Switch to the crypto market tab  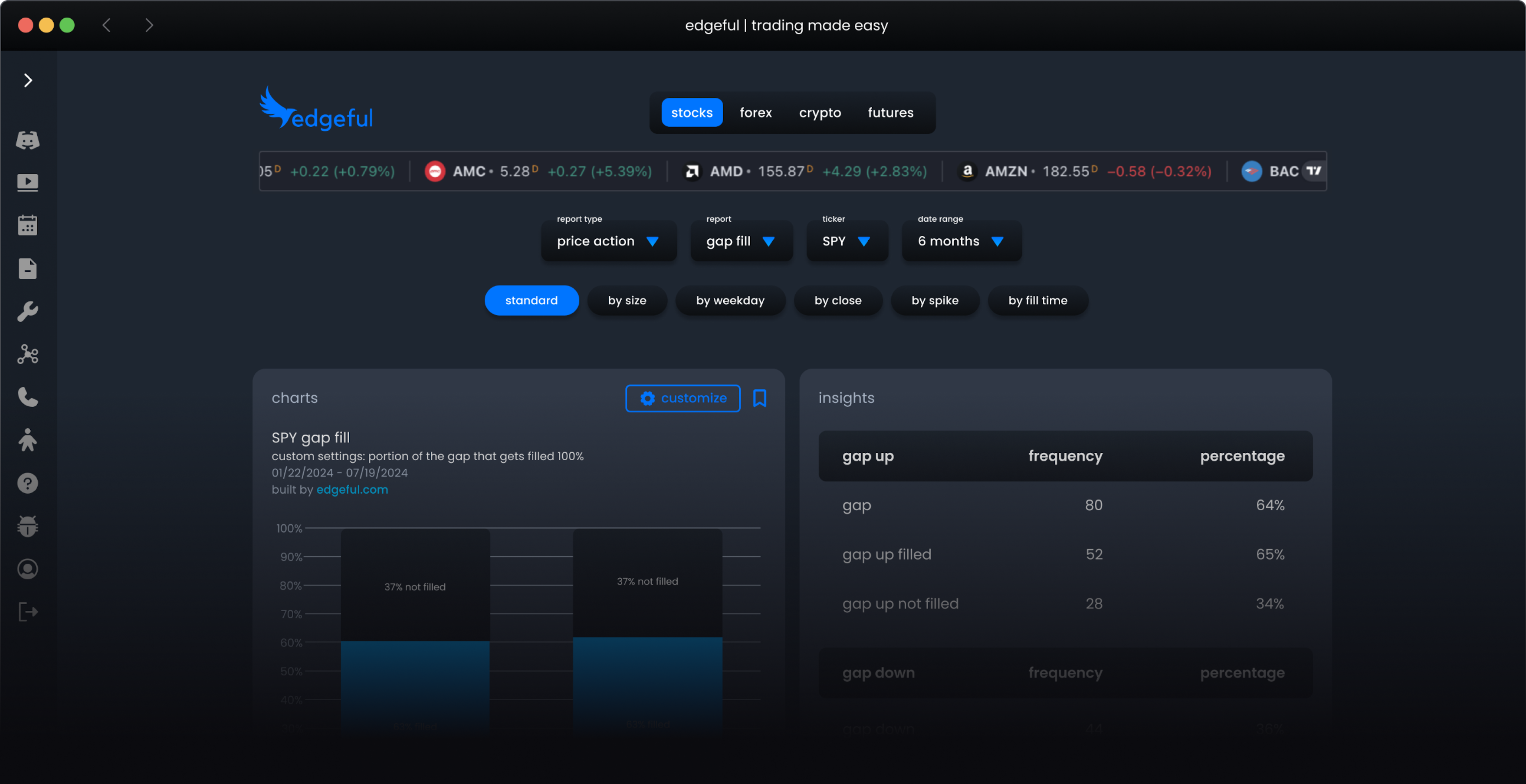[x=820, y=112]
